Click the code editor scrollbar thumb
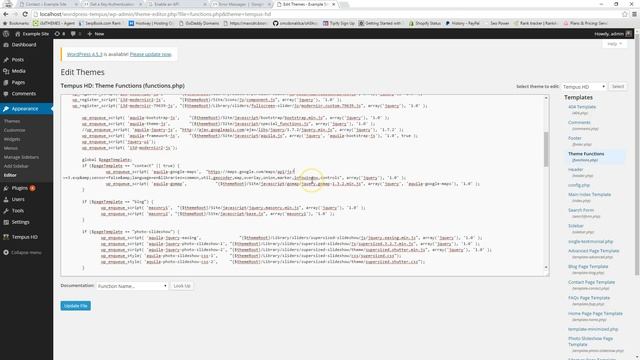 (x=546, y=149)
